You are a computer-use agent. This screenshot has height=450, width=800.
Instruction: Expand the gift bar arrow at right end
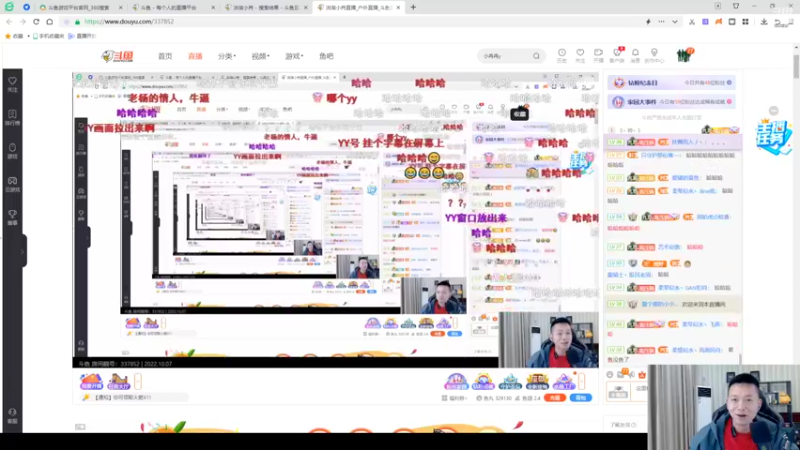pyautogui.click(x=582, y=381)
